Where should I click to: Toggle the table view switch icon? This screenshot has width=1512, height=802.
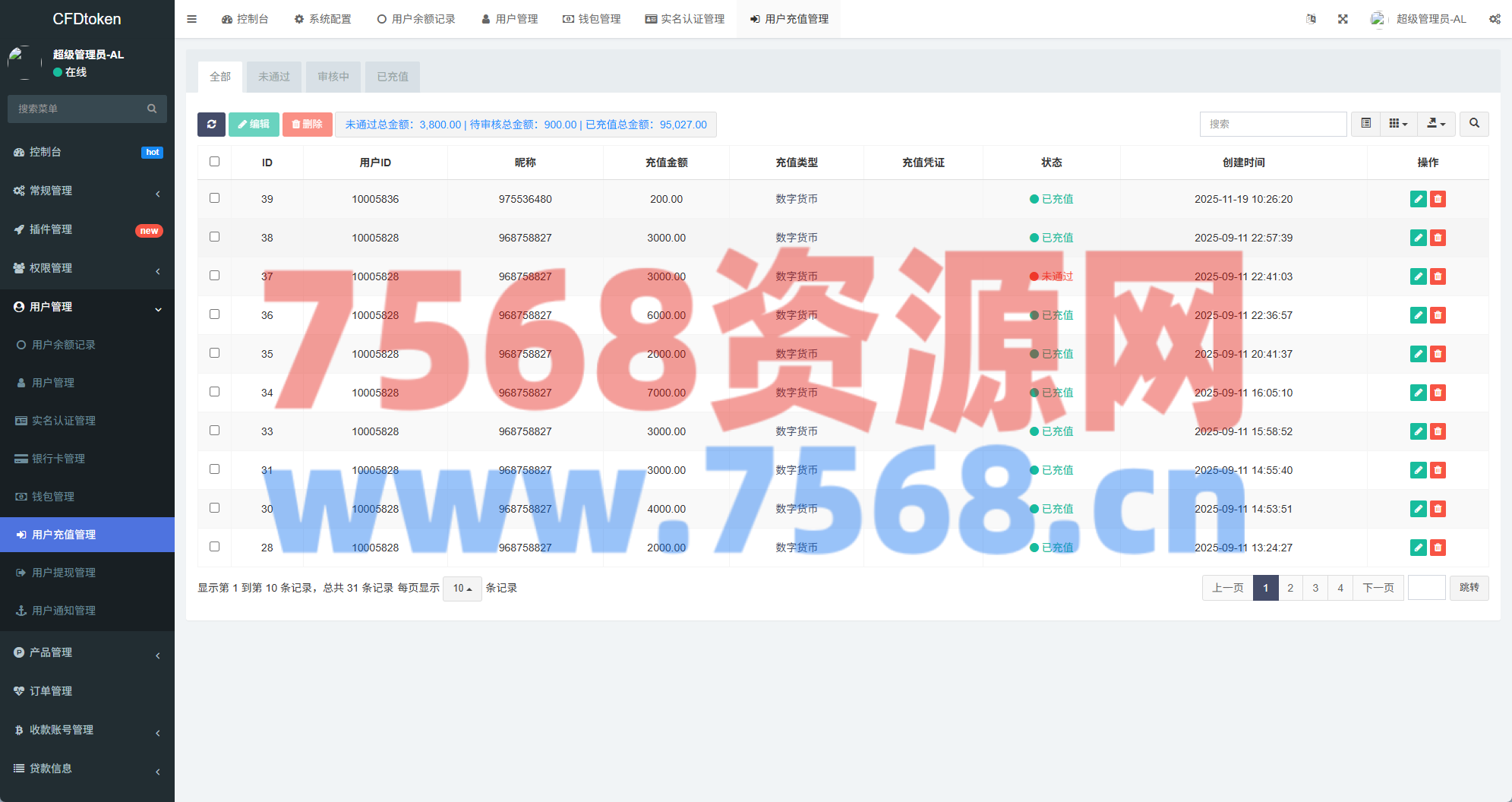(1365, 124)
